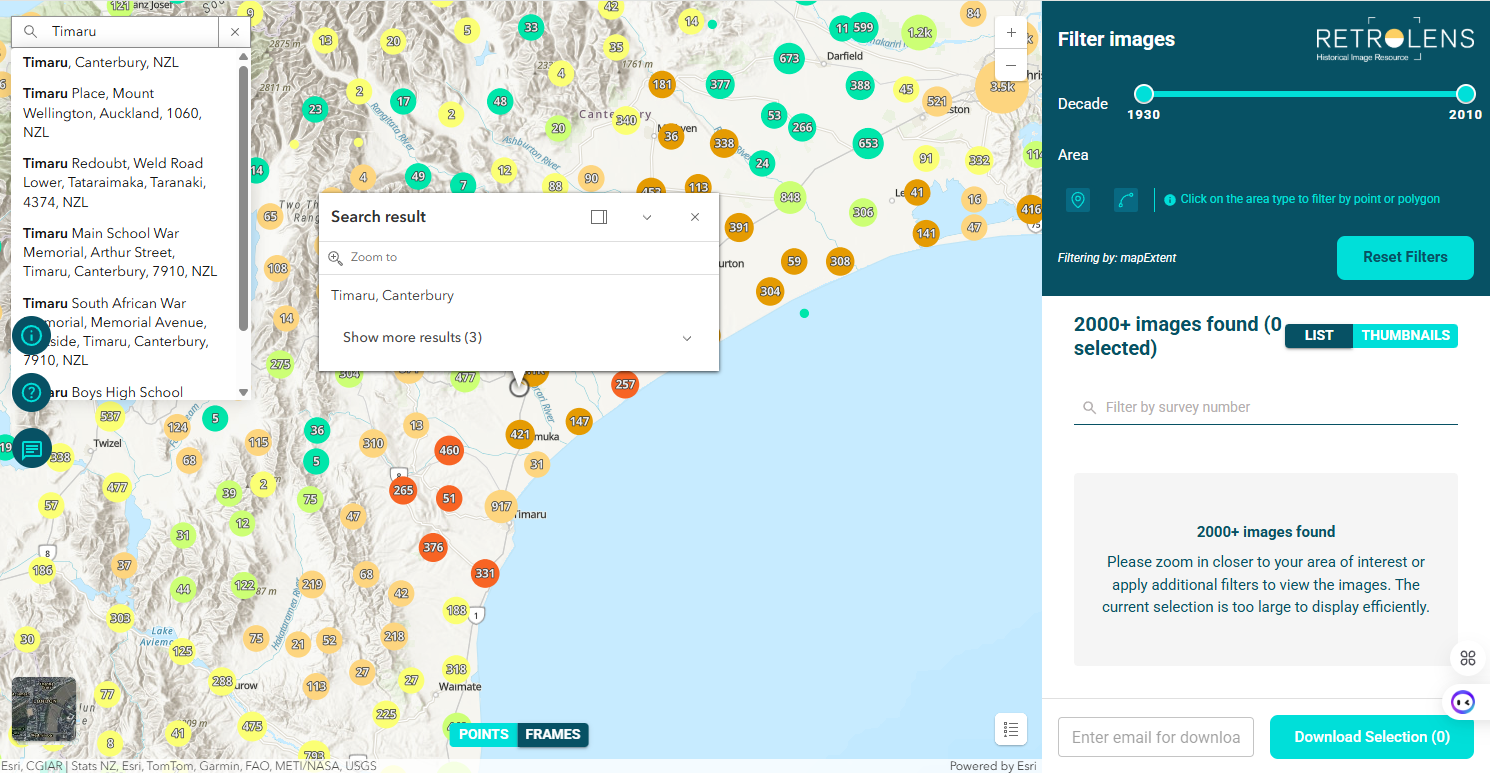Screen dimensions: 1490x773
Task: Expand Show more results (3)
Action: (x=517, y=338)
